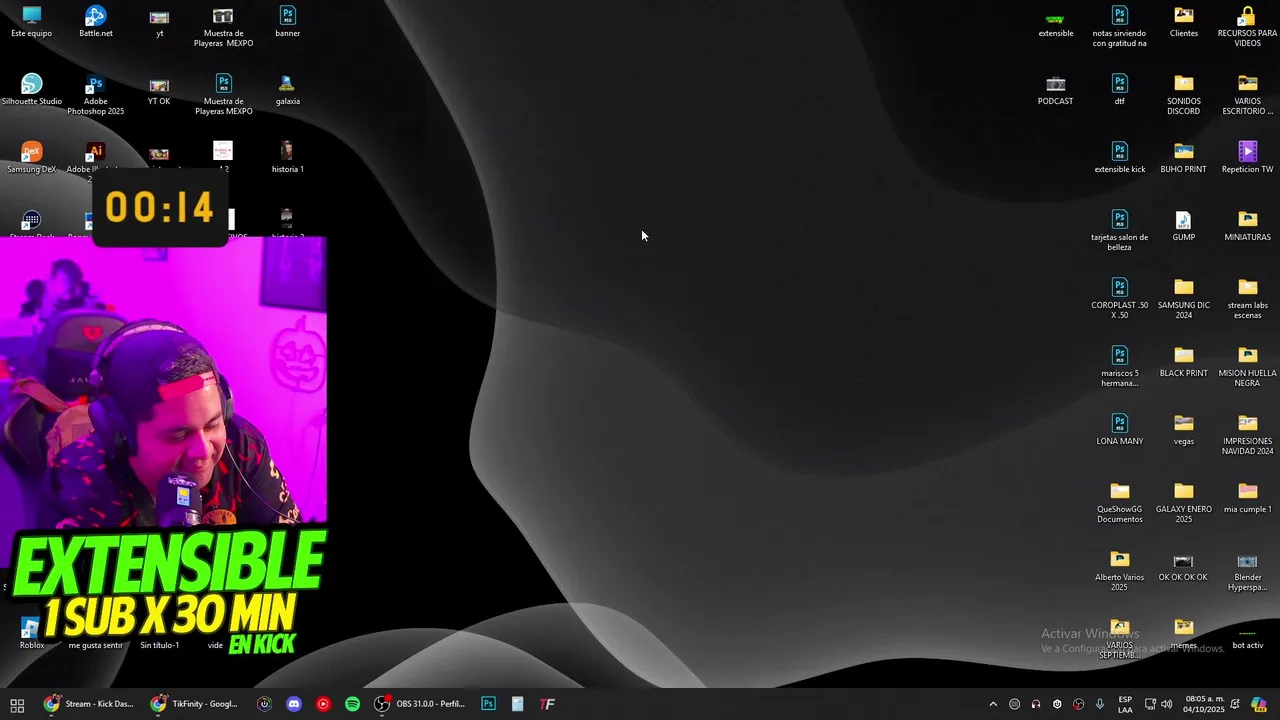
Task: Select the galaxia desktop icon
Action: coord(288,90)
